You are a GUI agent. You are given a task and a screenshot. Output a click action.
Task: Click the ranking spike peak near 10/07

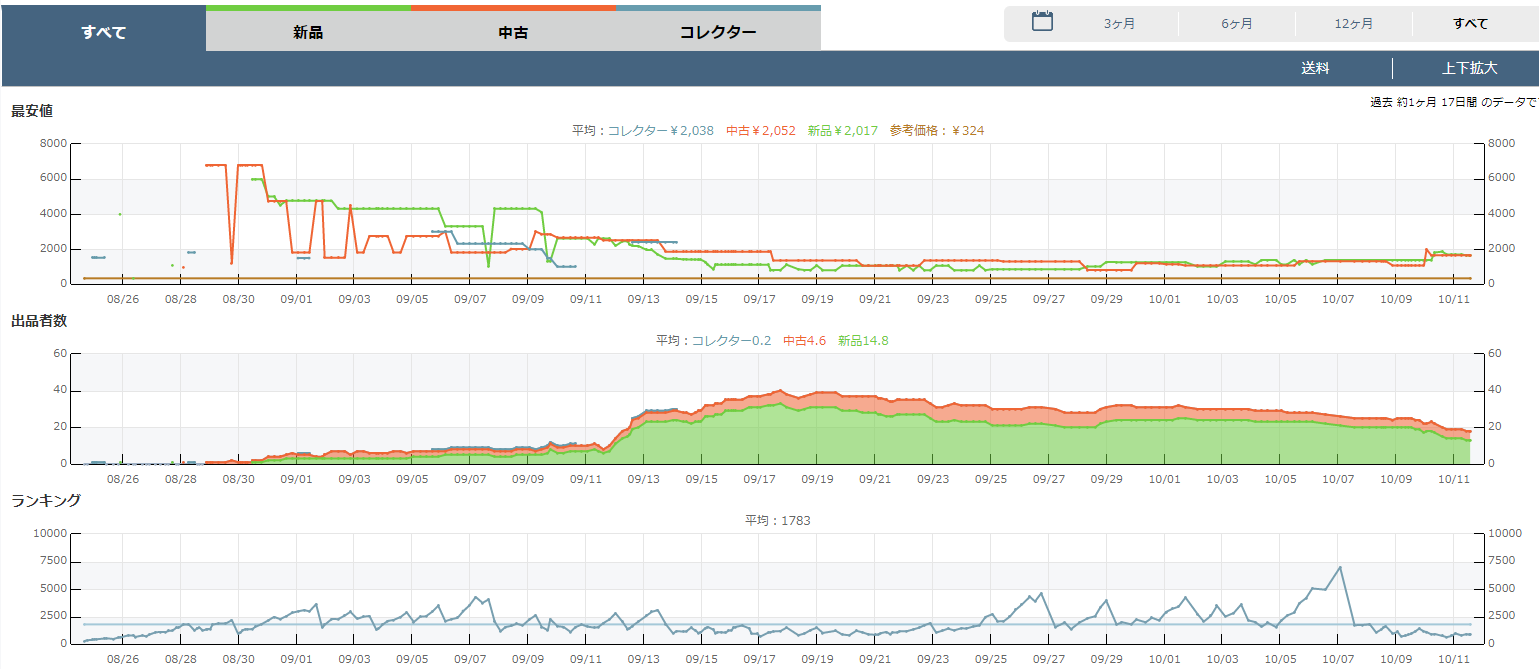pos(1339,567)
